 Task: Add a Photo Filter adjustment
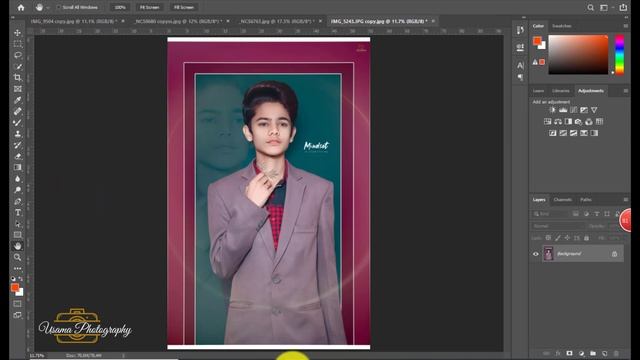(x=578, y=122)
